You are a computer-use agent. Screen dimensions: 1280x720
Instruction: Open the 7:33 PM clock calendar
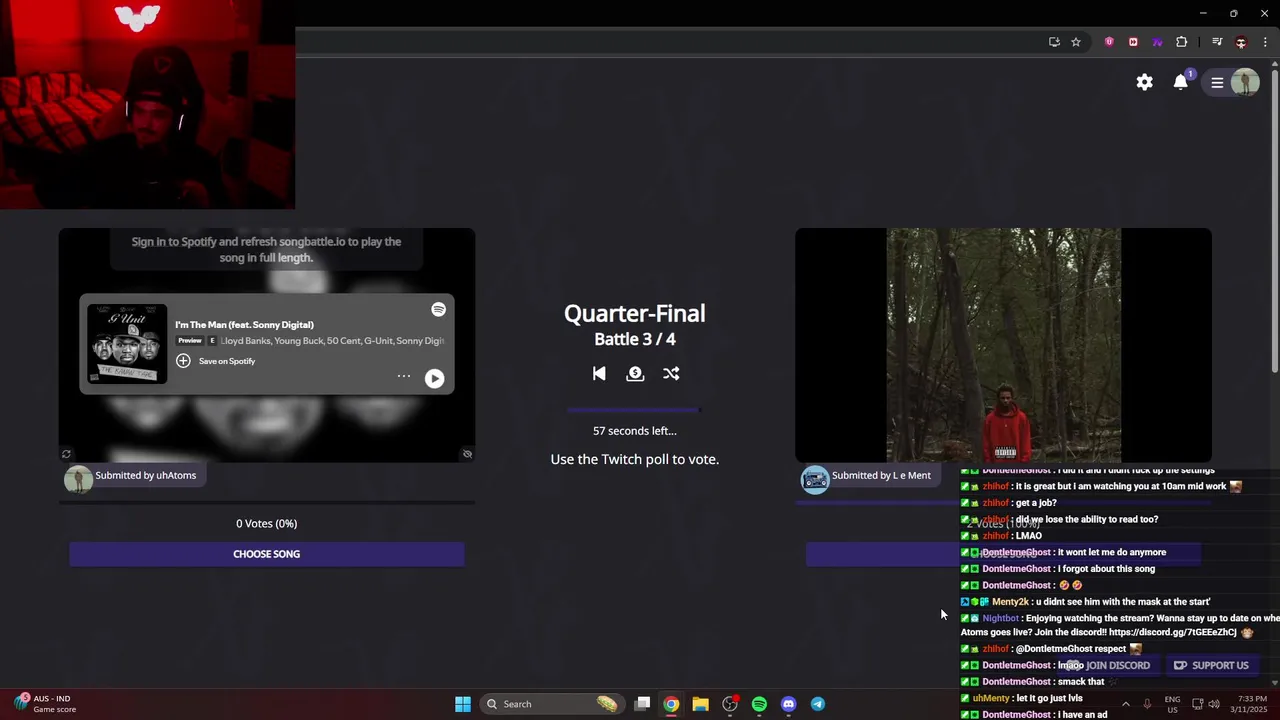coord(1251,704)
